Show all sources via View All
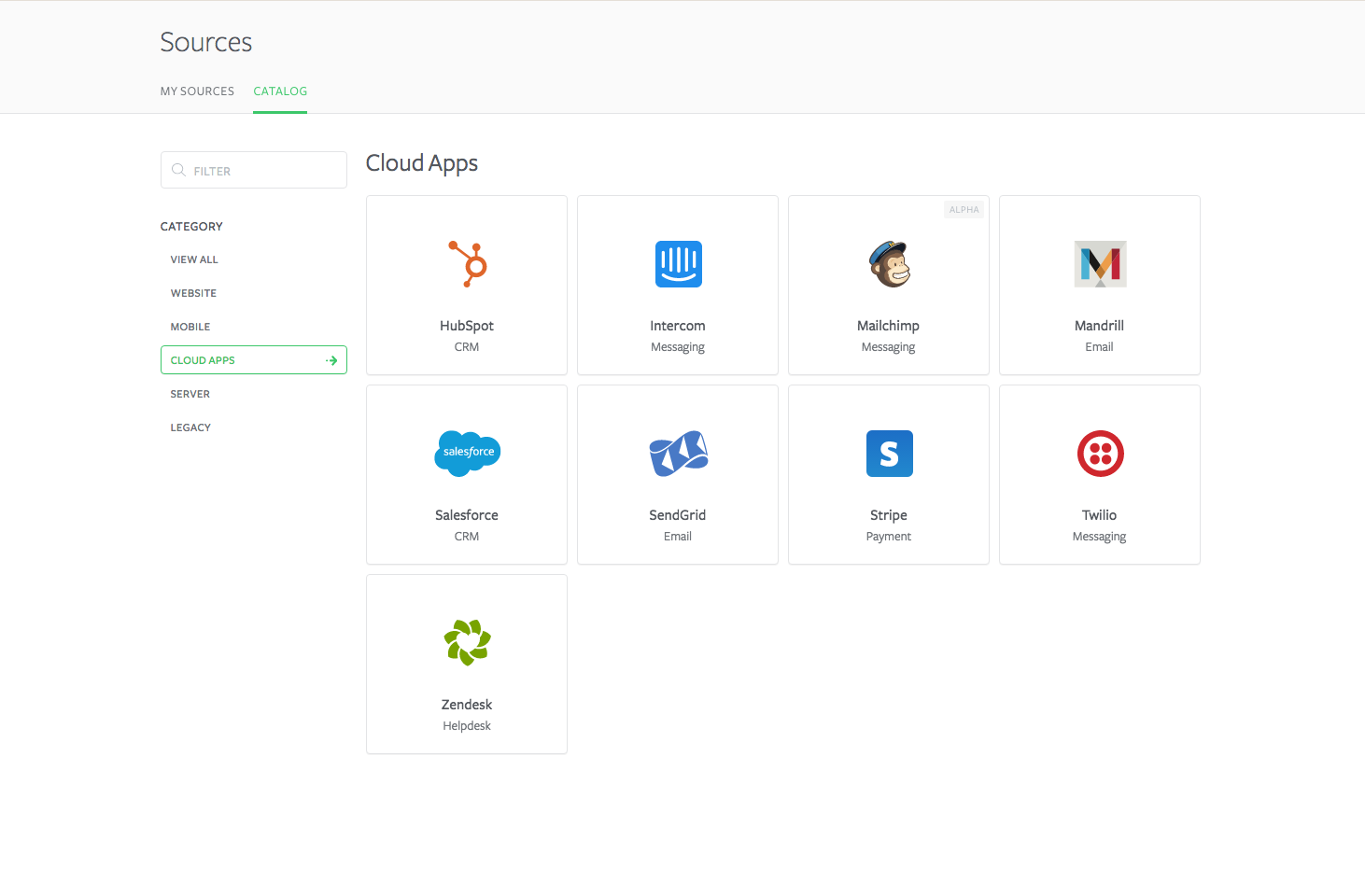Image resolution: width=1365 pixels, height=896 pixels. tap(194, 259)
